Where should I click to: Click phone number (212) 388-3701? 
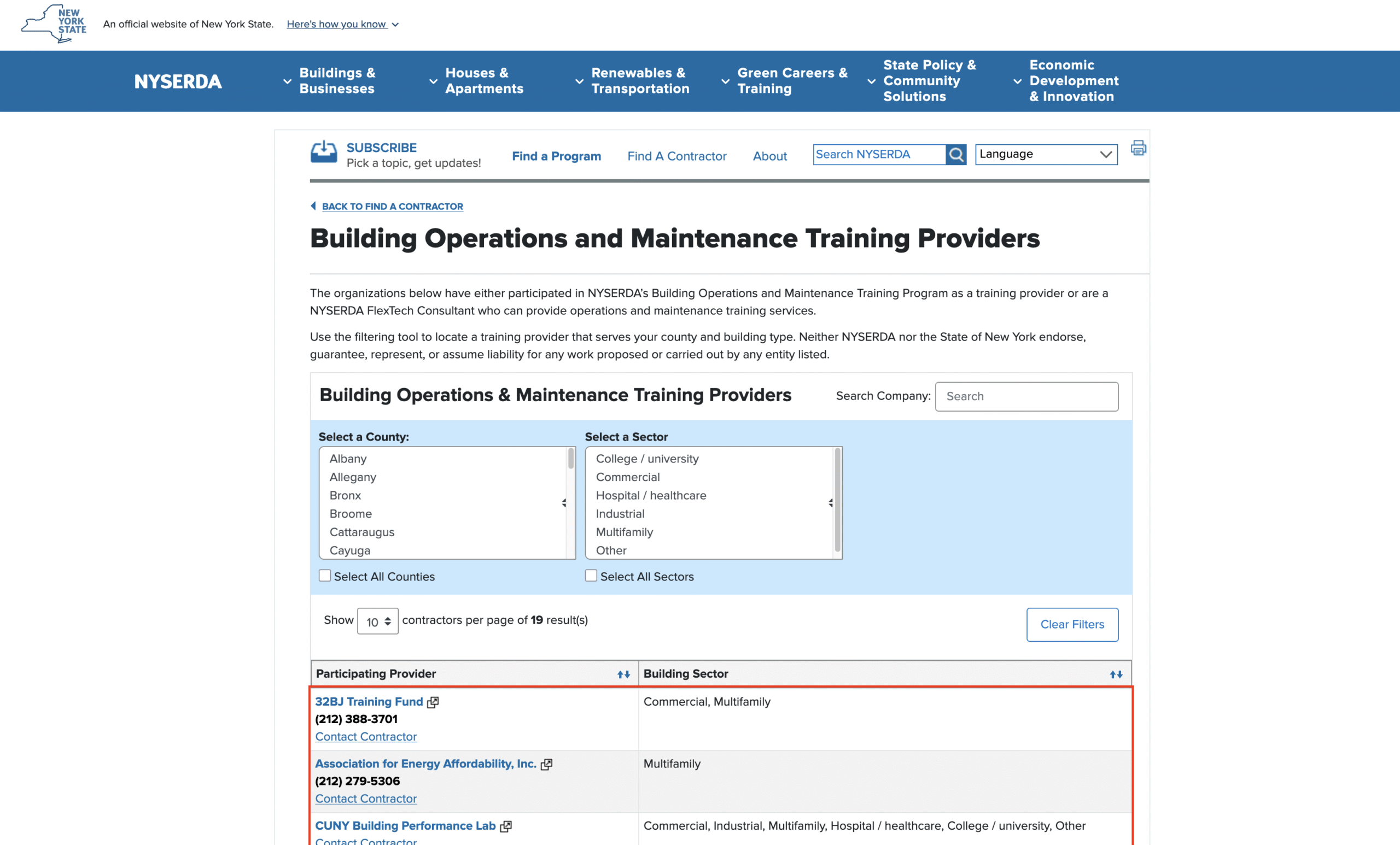click(356, 719)
